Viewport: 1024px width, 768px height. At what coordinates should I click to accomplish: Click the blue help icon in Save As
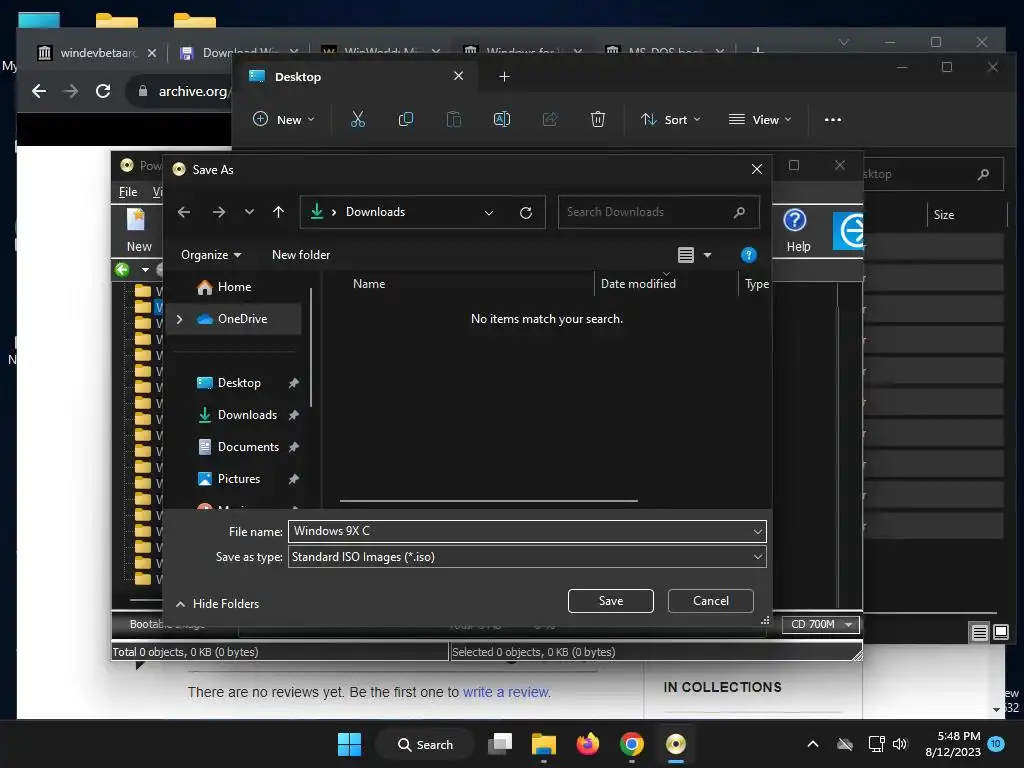coord(748,255)
